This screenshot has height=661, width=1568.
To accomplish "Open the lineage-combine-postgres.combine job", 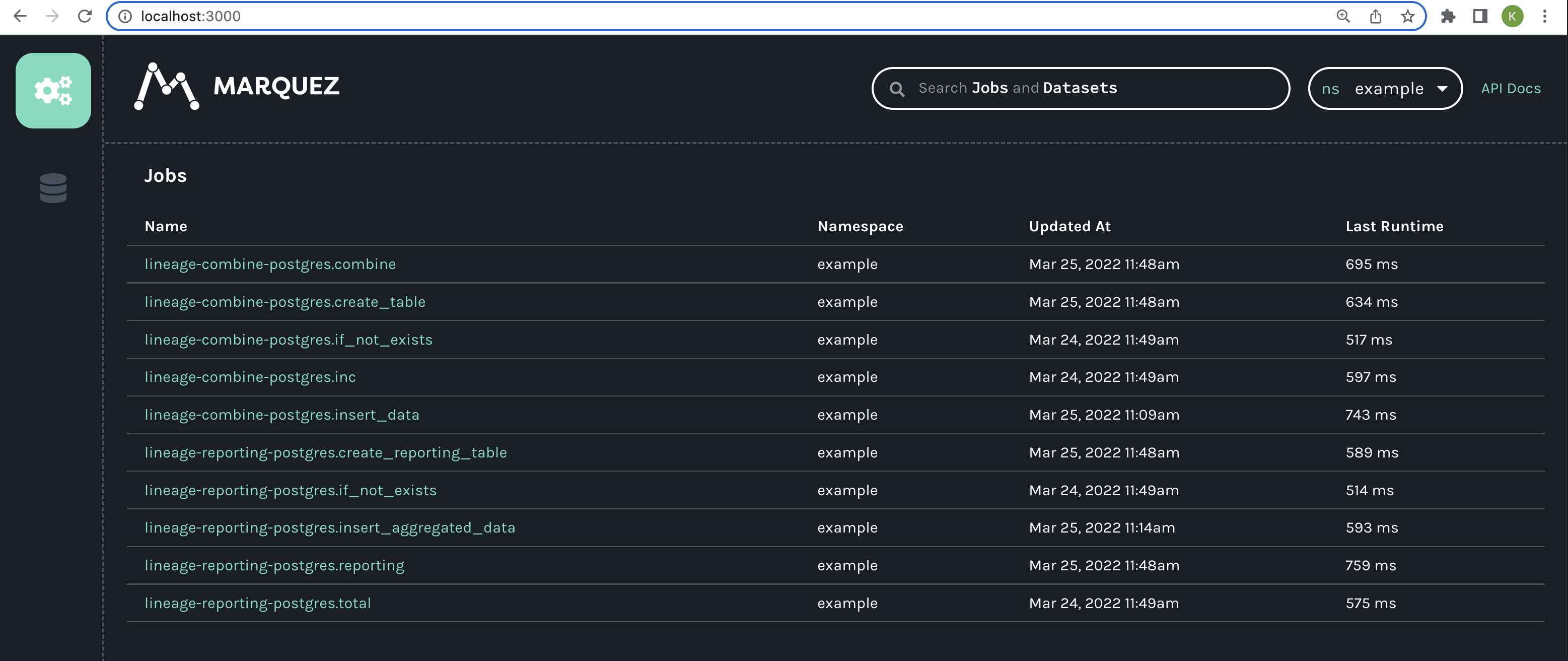I will pyautogui.click(x=270, y=264).
